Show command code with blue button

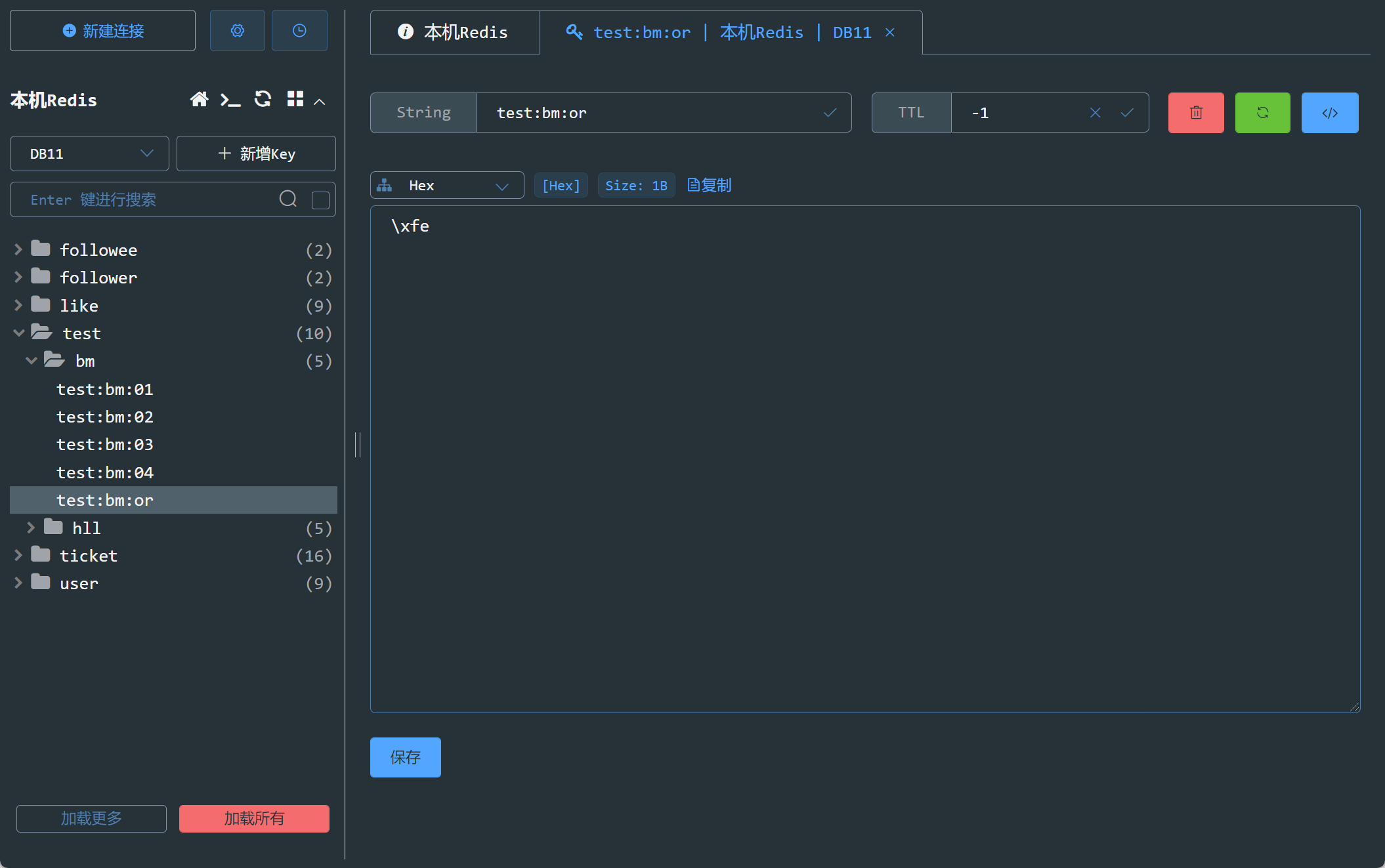pos(1330,113)
